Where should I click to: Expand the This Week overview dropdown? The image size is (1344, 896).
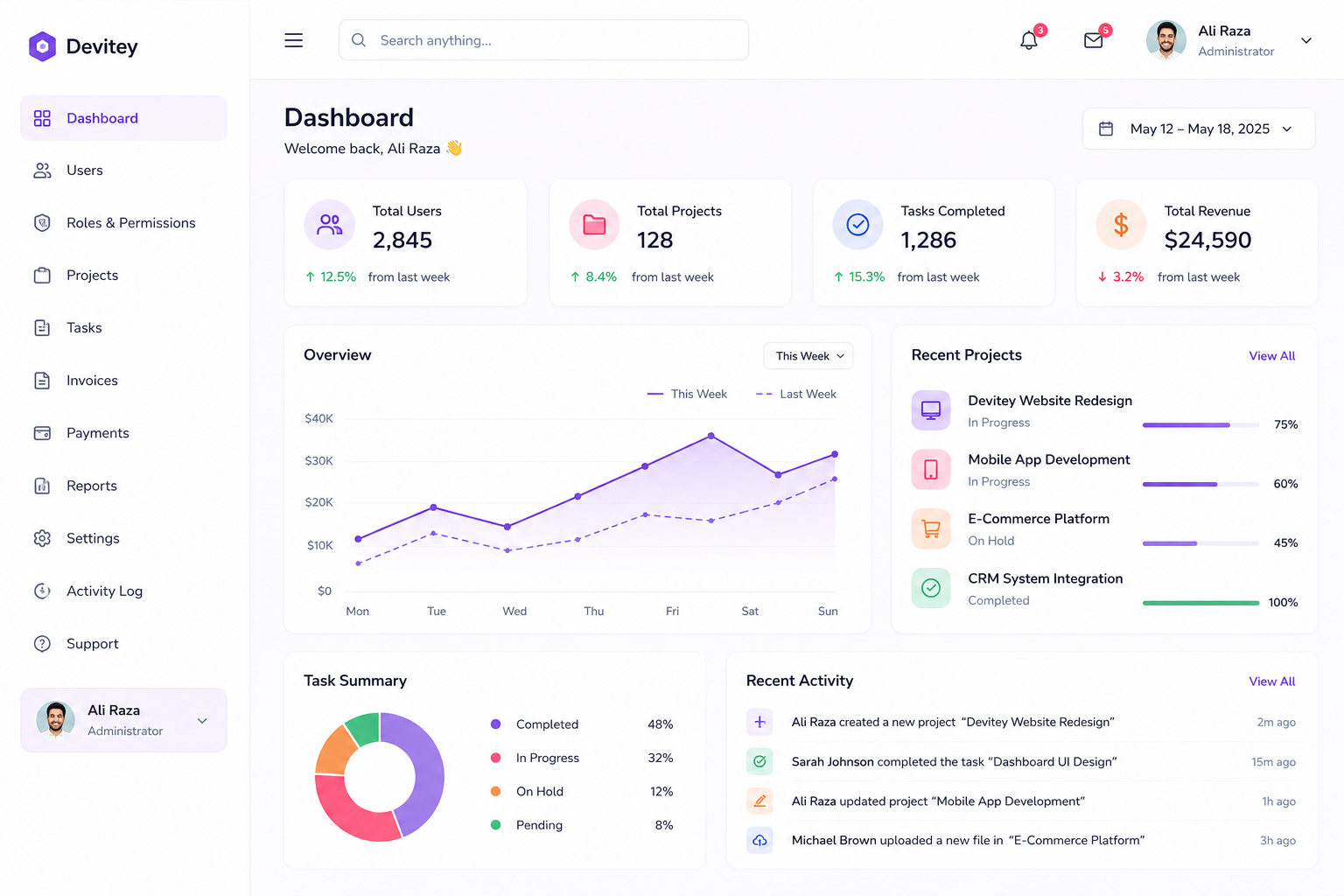[x=808, y=356]
